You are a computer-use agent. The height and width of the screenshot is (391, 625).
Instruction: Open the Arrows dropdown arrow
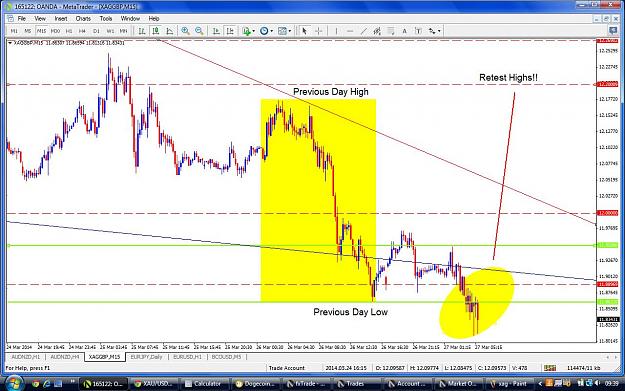(x=439, y=31)
